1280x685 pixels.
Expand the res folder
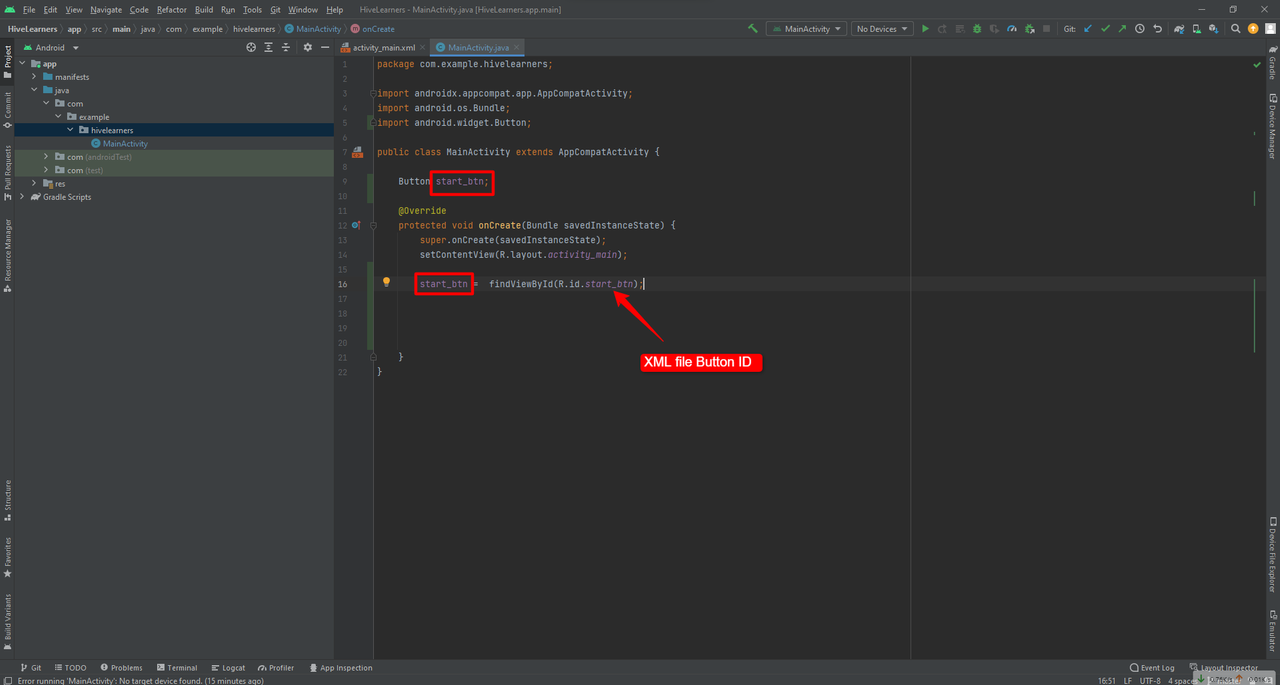pyautogui.click(x=35, y=184)
